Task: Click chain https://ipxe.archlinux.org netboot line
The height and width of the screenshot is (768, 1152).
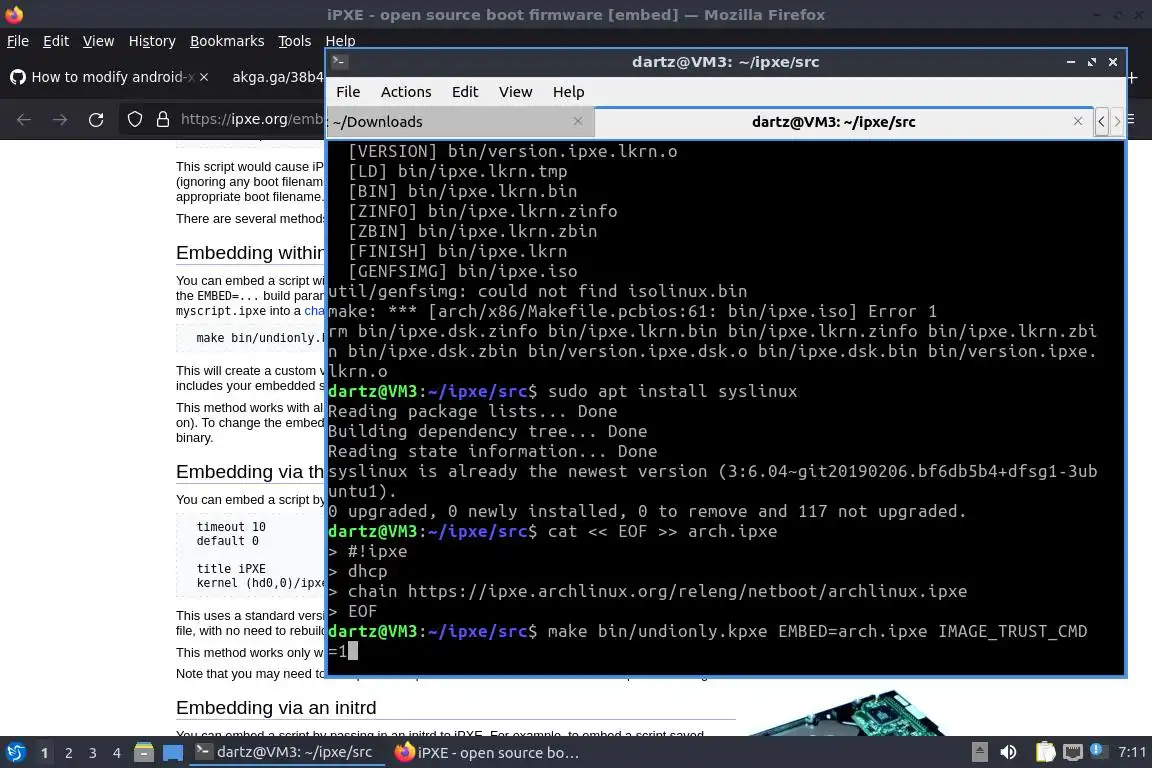Action: [657, 592]
